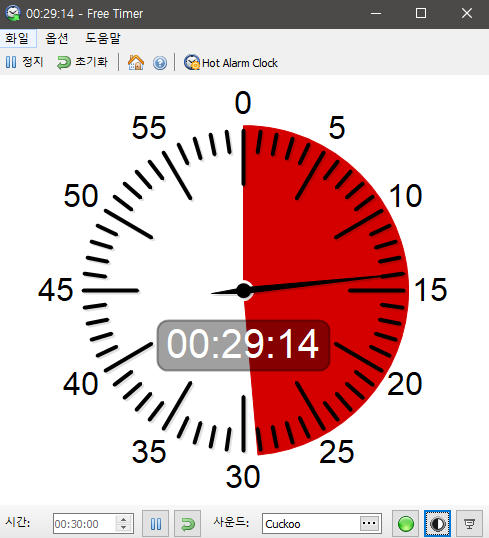The width and height of the screenshot is (489, 538).
Task: Click the bottom pause button
Action: (155, 524)
